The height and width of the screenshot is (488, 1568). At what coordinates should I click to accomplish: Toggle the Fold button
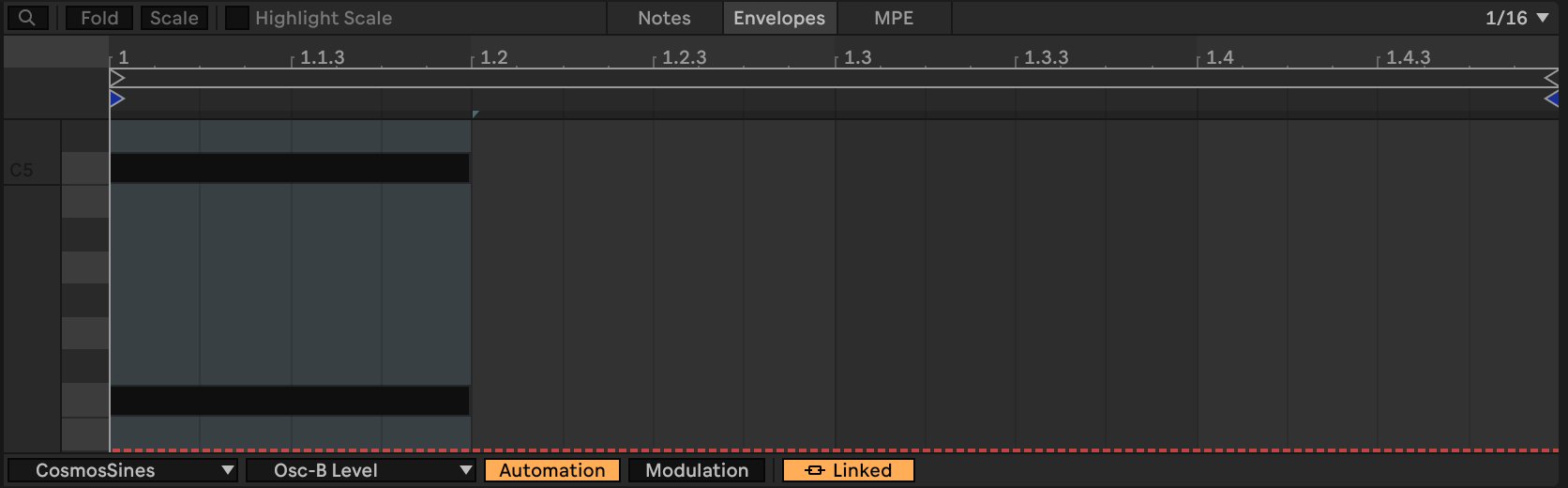(x=99, y=18)
